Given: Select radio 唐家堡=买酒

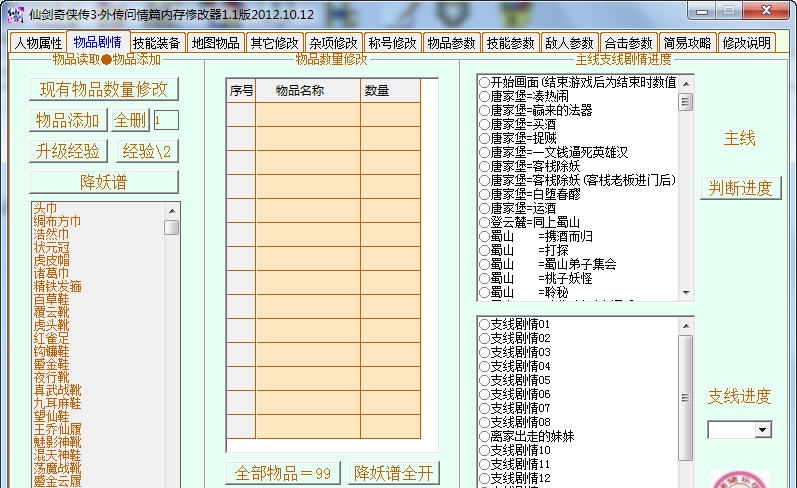Looking at the screenshot, I should [x=484, y=125].
